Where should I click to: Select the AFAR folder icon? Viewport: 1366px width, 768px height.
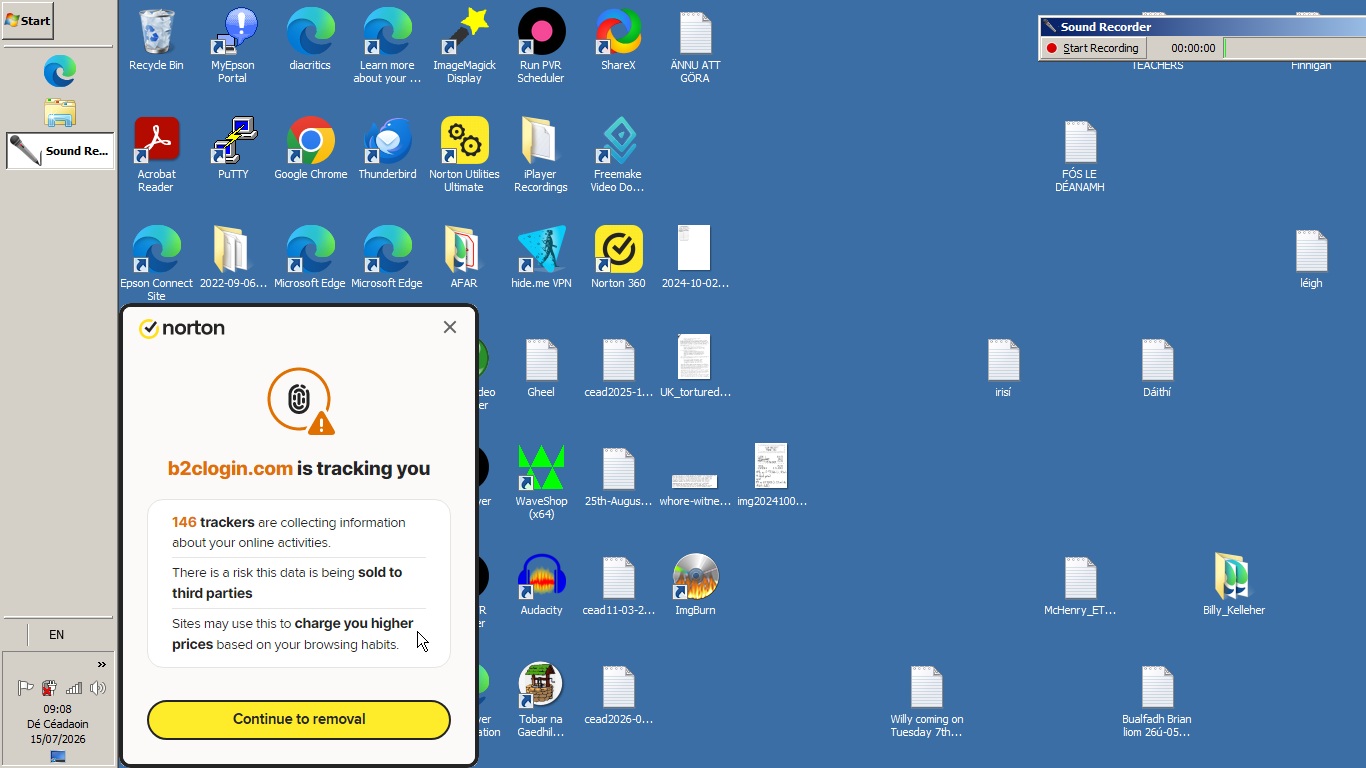(x=464, y=258)
